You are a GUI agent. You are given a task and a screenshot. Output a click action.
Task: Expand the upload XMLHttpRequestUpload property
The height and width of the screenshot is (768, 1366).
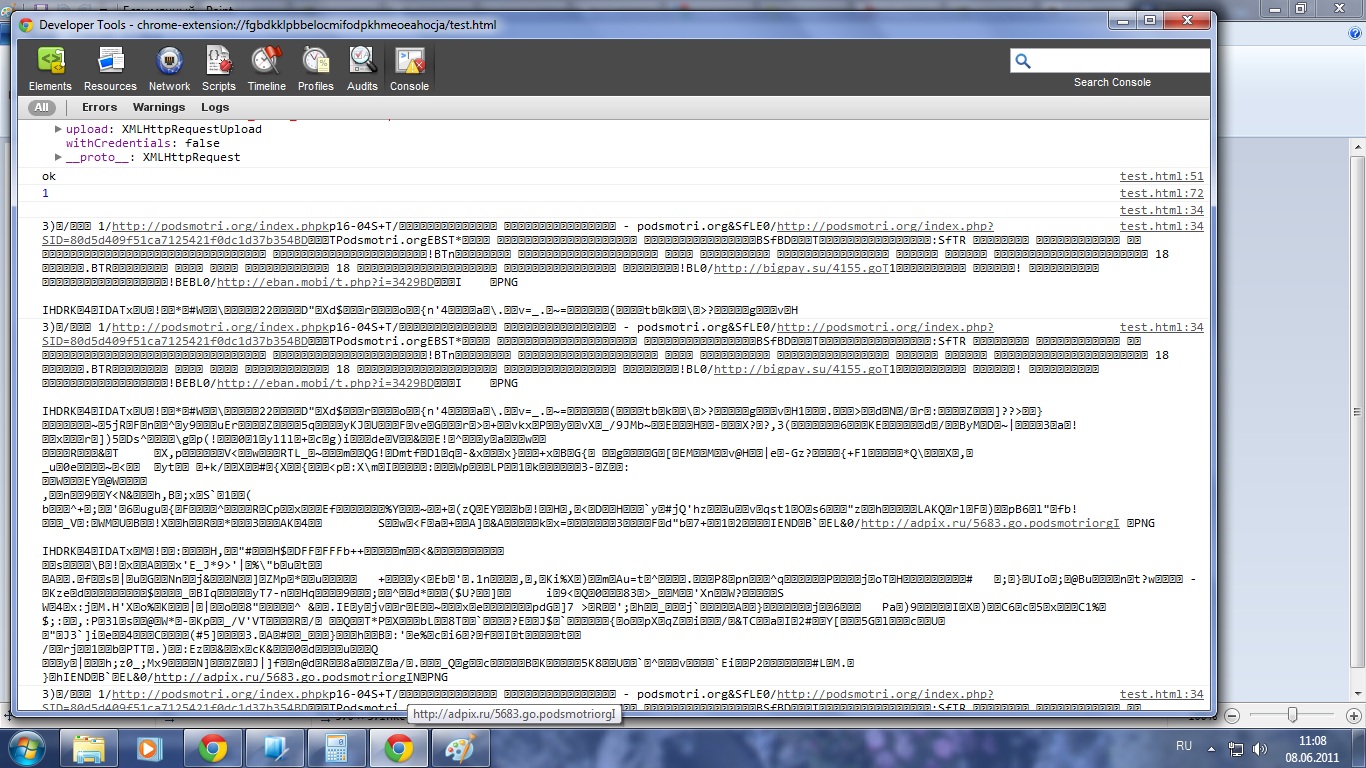(58, 130)
